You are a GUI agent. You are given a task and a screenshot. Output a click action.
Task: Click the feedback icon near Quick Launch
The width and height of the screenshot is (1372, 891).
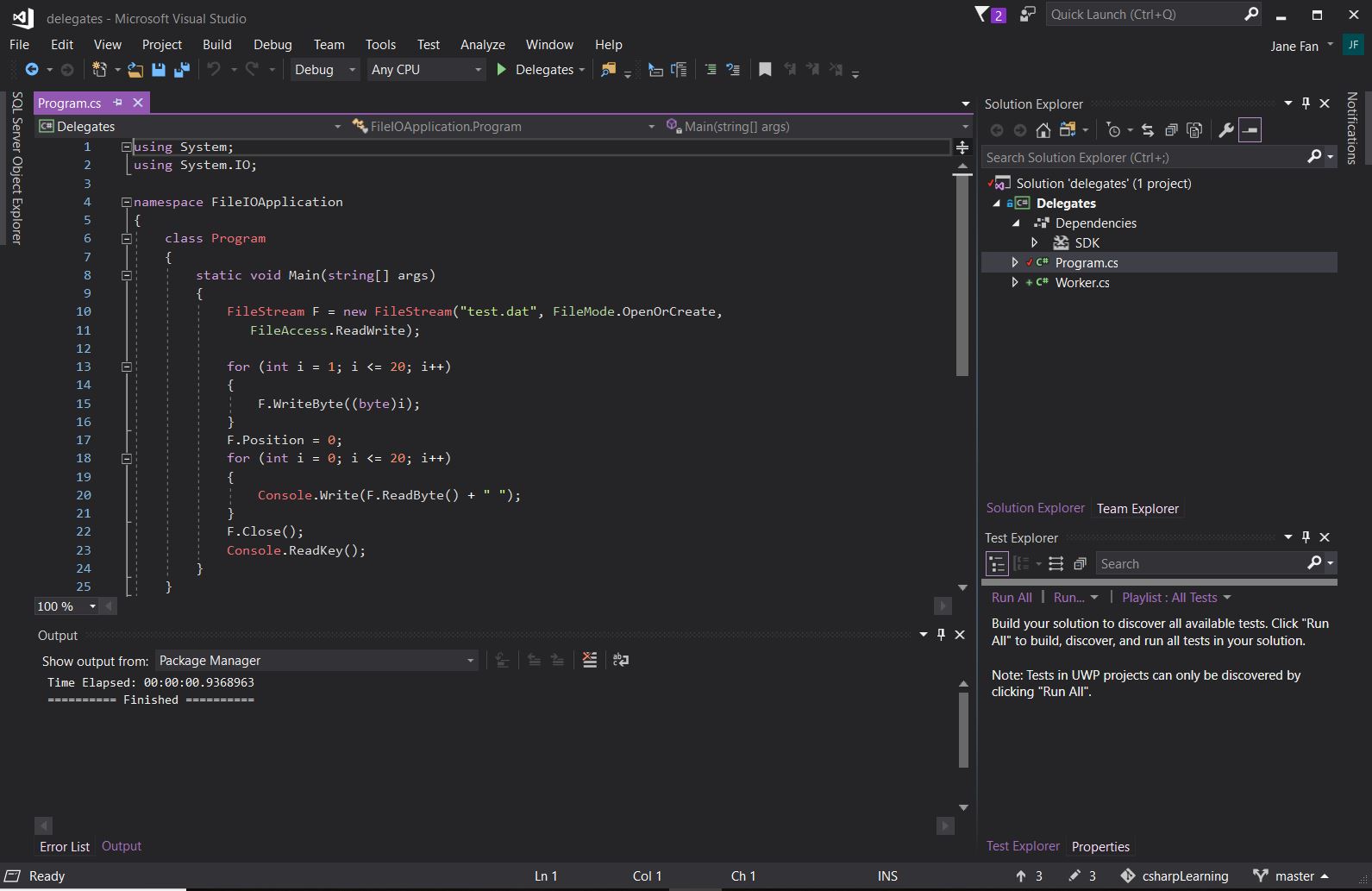[x=1027, y=14]
